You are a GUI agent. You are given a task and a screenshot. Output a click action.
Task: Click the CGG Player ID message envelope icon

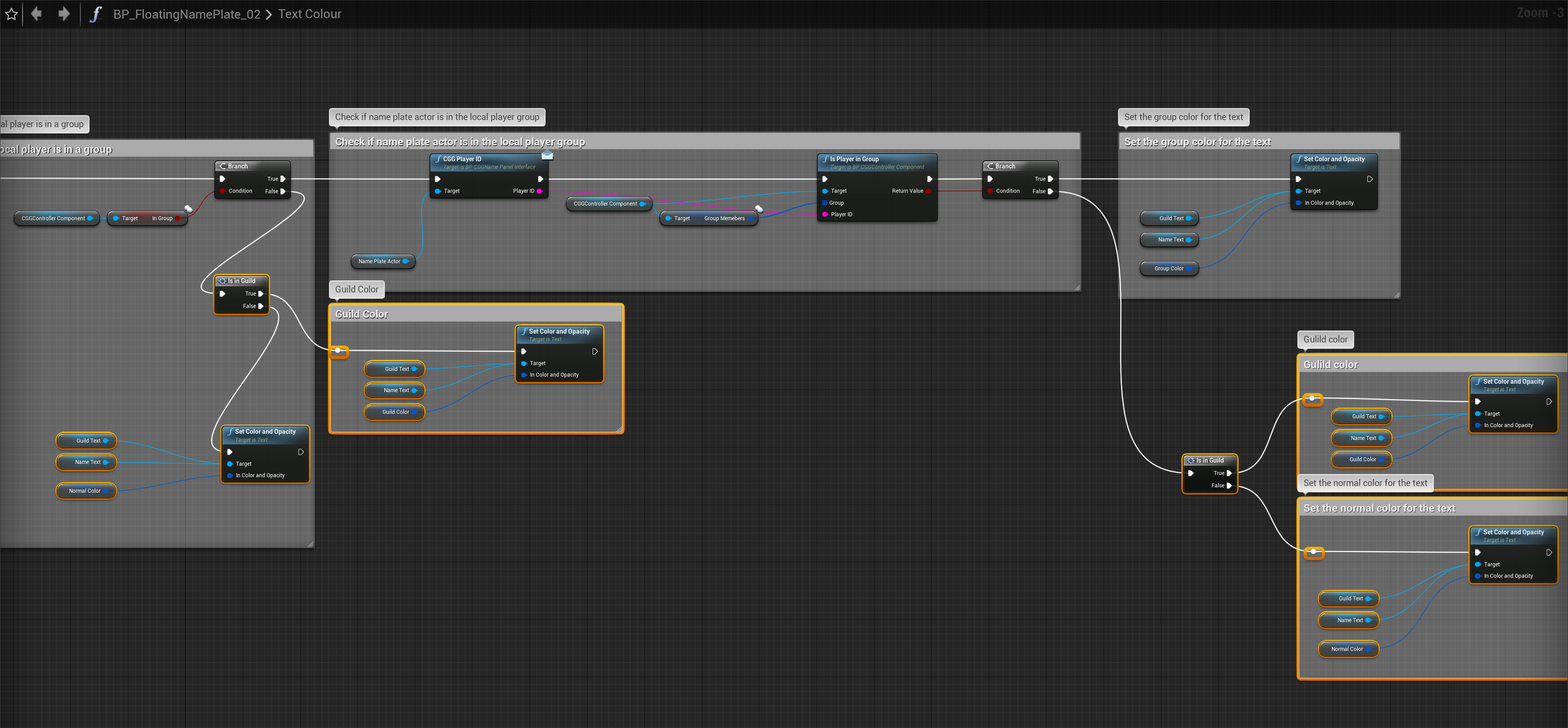[x=546, y=155]
